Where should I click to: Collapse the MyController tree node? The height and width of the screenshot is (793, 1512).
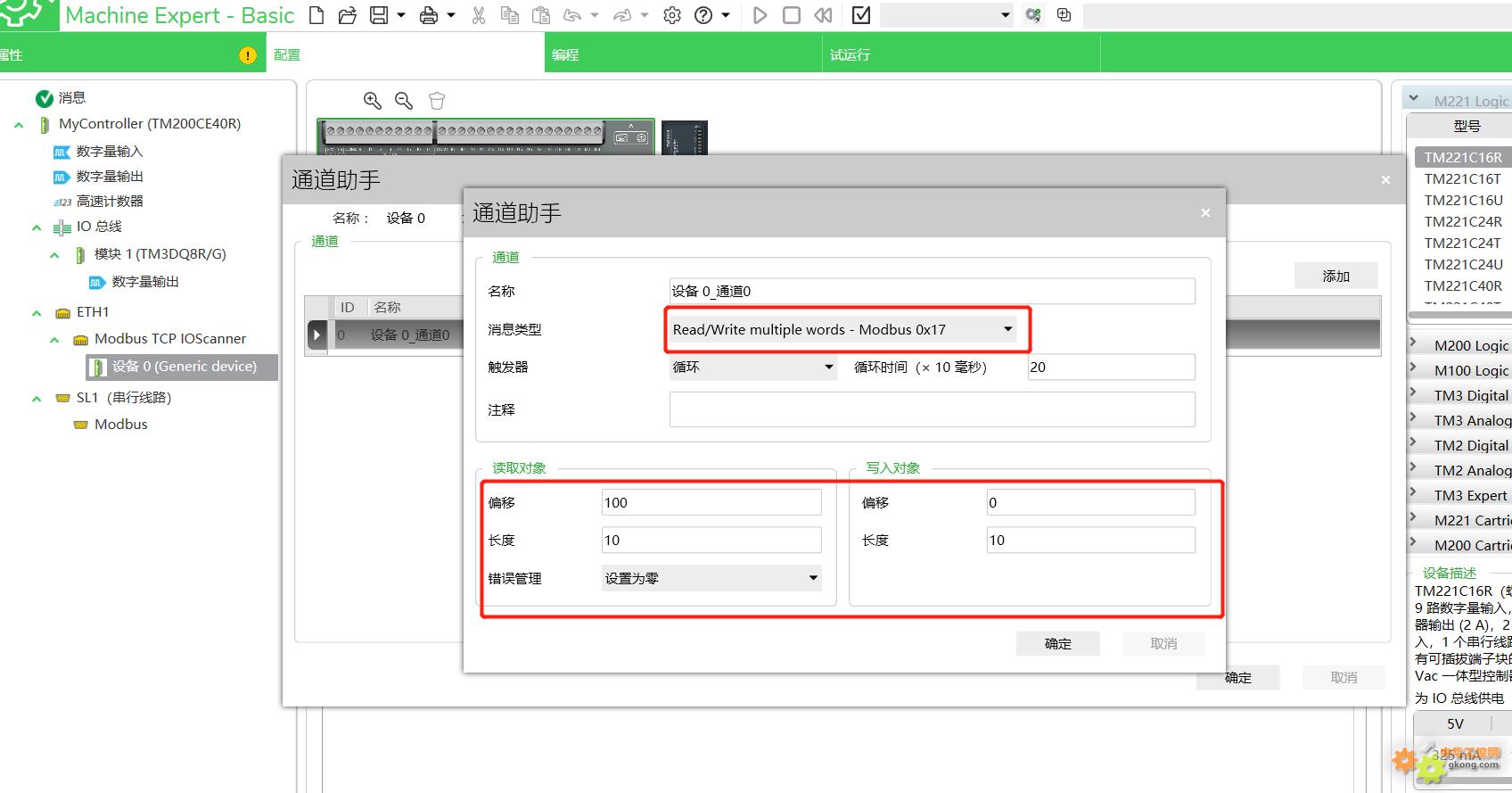pos(19,125)
